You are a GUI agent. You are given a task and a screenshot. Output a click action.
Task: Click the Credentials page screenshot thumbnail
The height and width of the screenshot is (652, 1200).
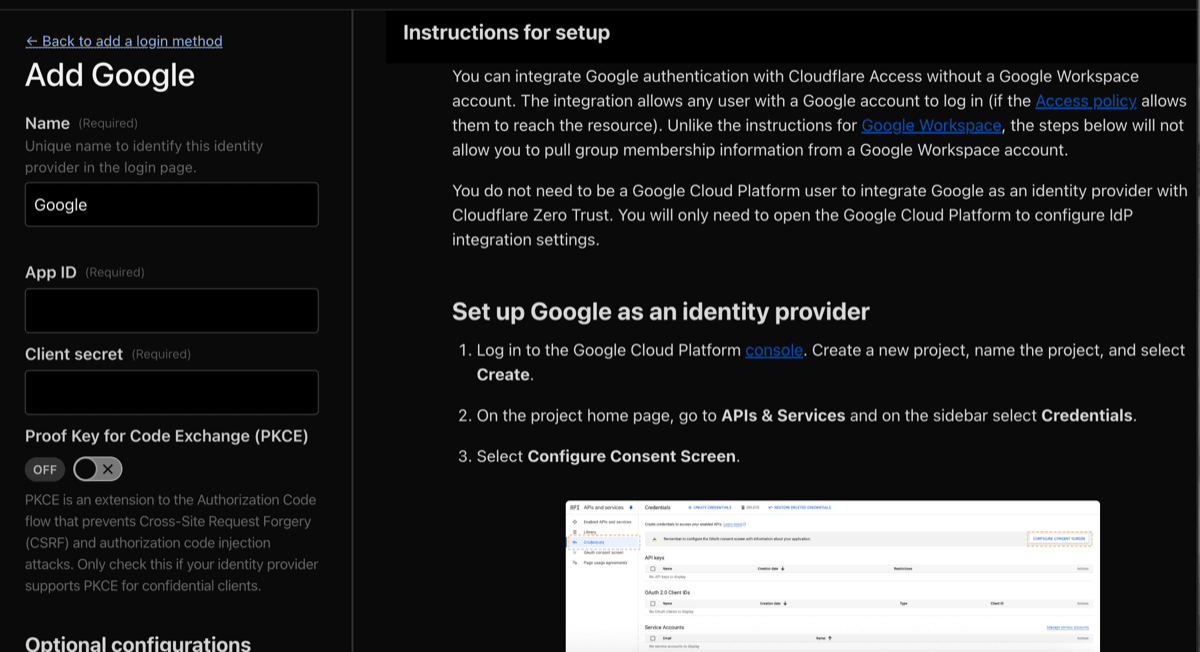[833, 576]
